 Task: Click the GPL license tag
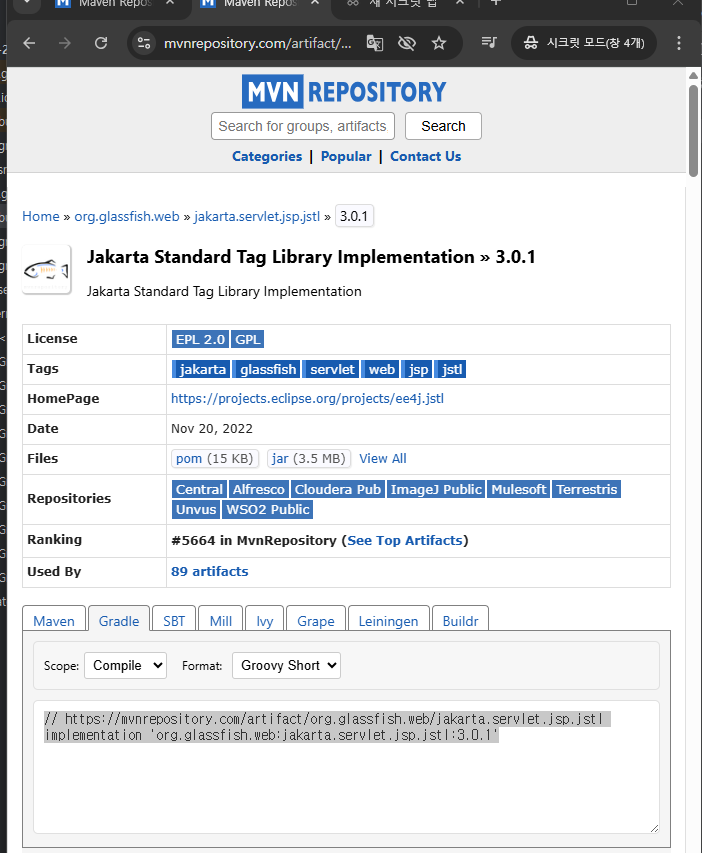(x=248, y=339)
